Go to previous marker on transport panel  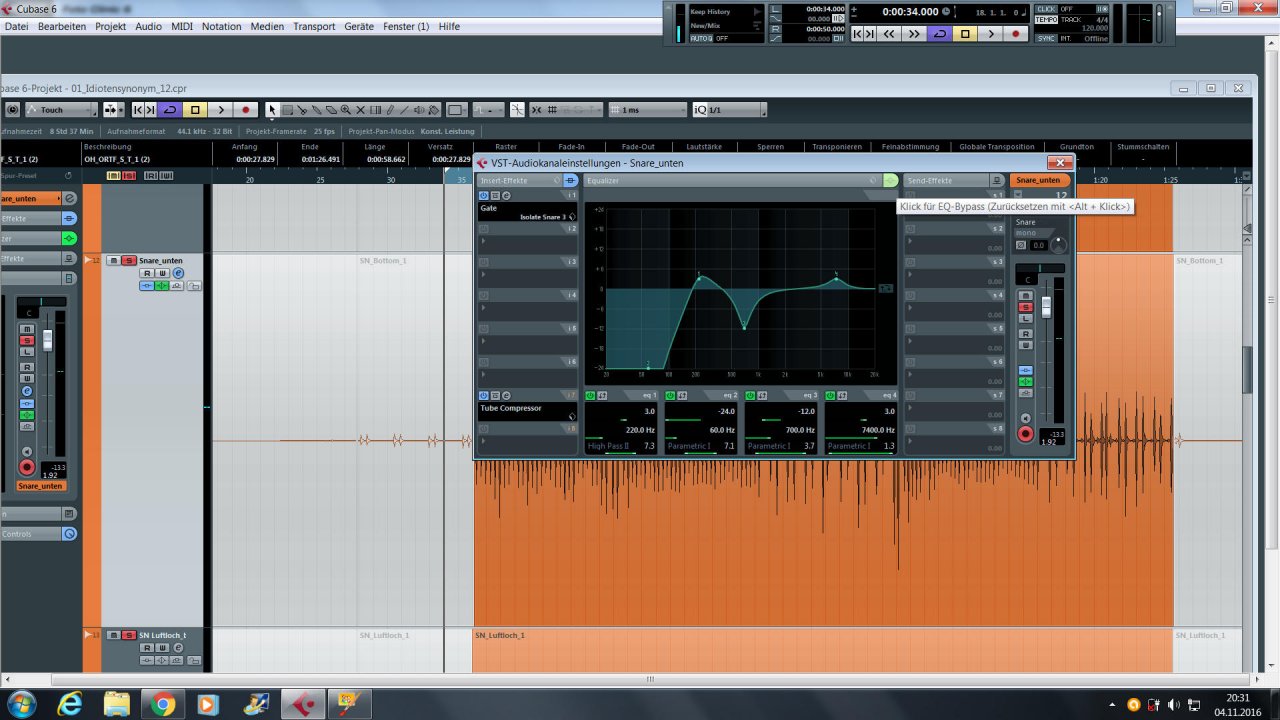tap(857, 33)
